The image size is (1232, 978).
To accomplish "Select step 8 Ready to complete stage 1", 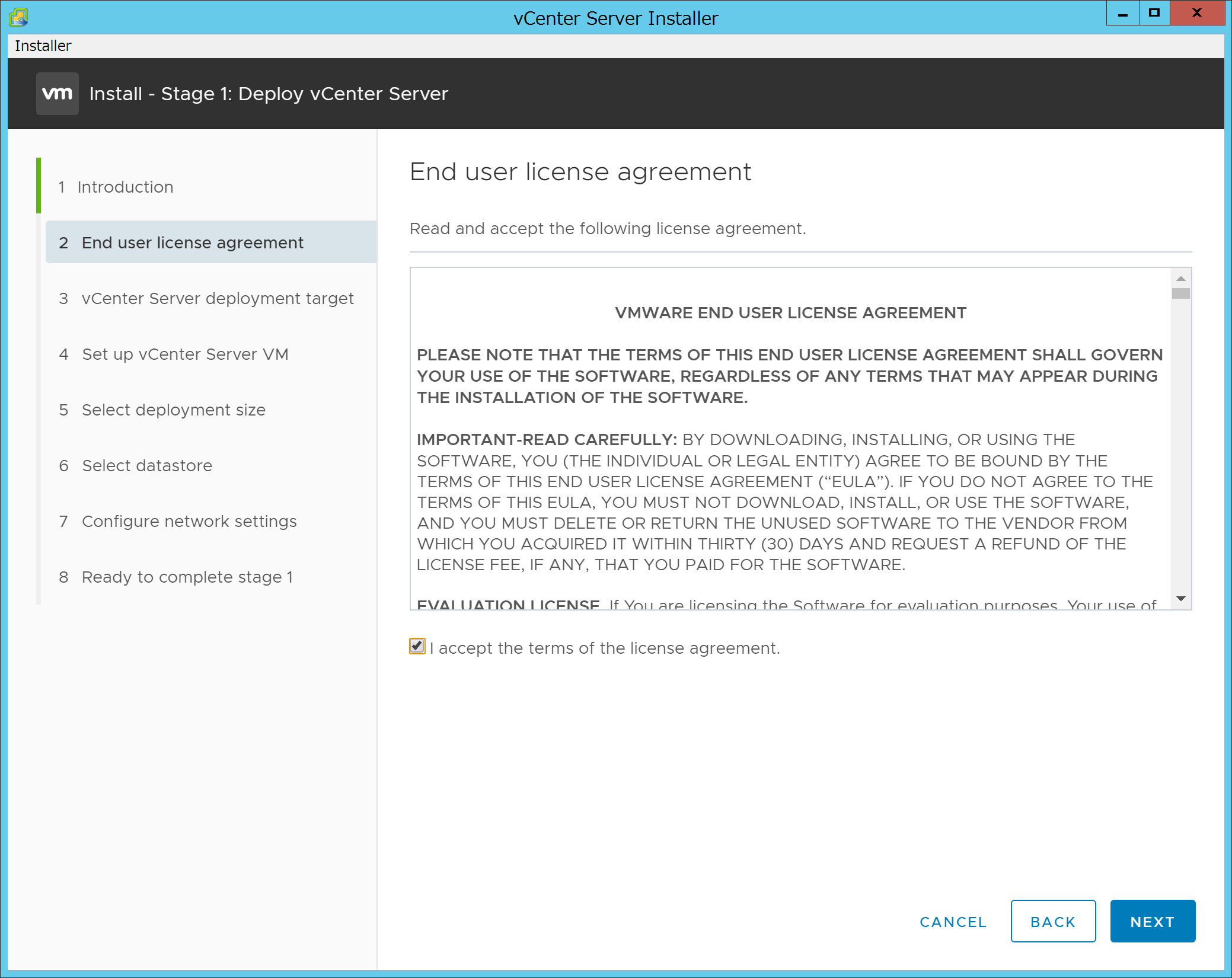I will [176, 577].
